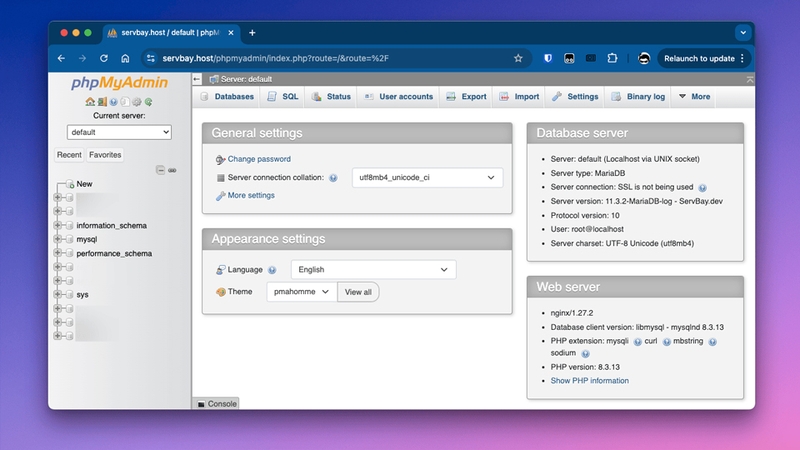Collapse top page header double-arrow icon
The image size is (800, 450).
(x=749, y=80)
